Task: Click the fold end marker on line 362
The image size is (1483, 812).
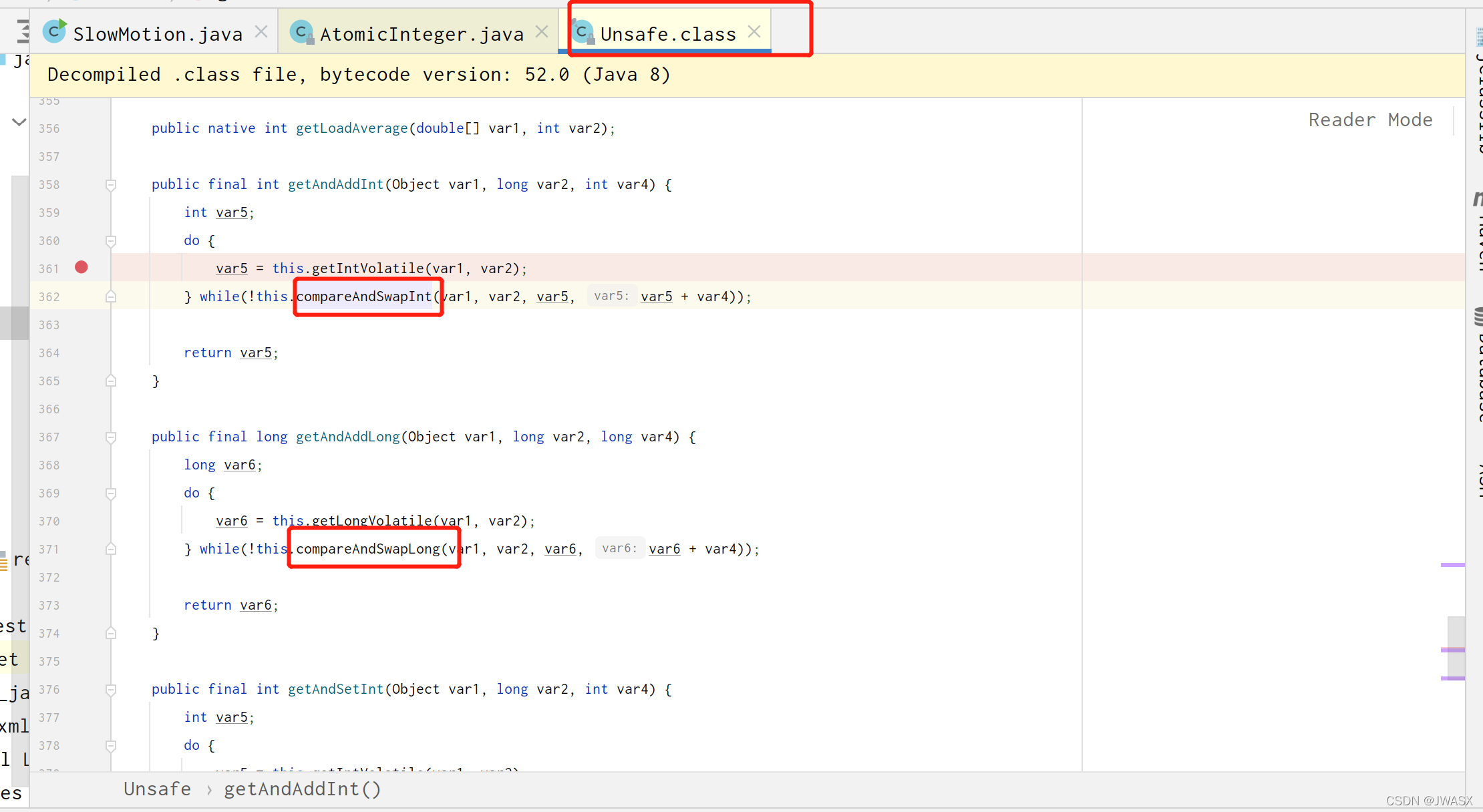Action: [x=111, y=296]
